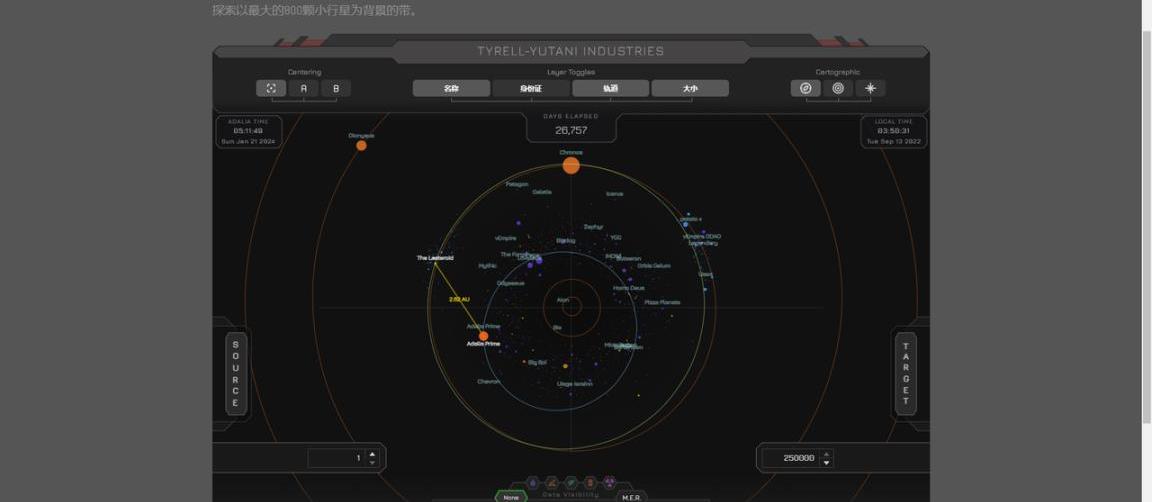Click the Big Boi asteroid label
Viewport: 1152px width, 502px height.
[537, 362]
